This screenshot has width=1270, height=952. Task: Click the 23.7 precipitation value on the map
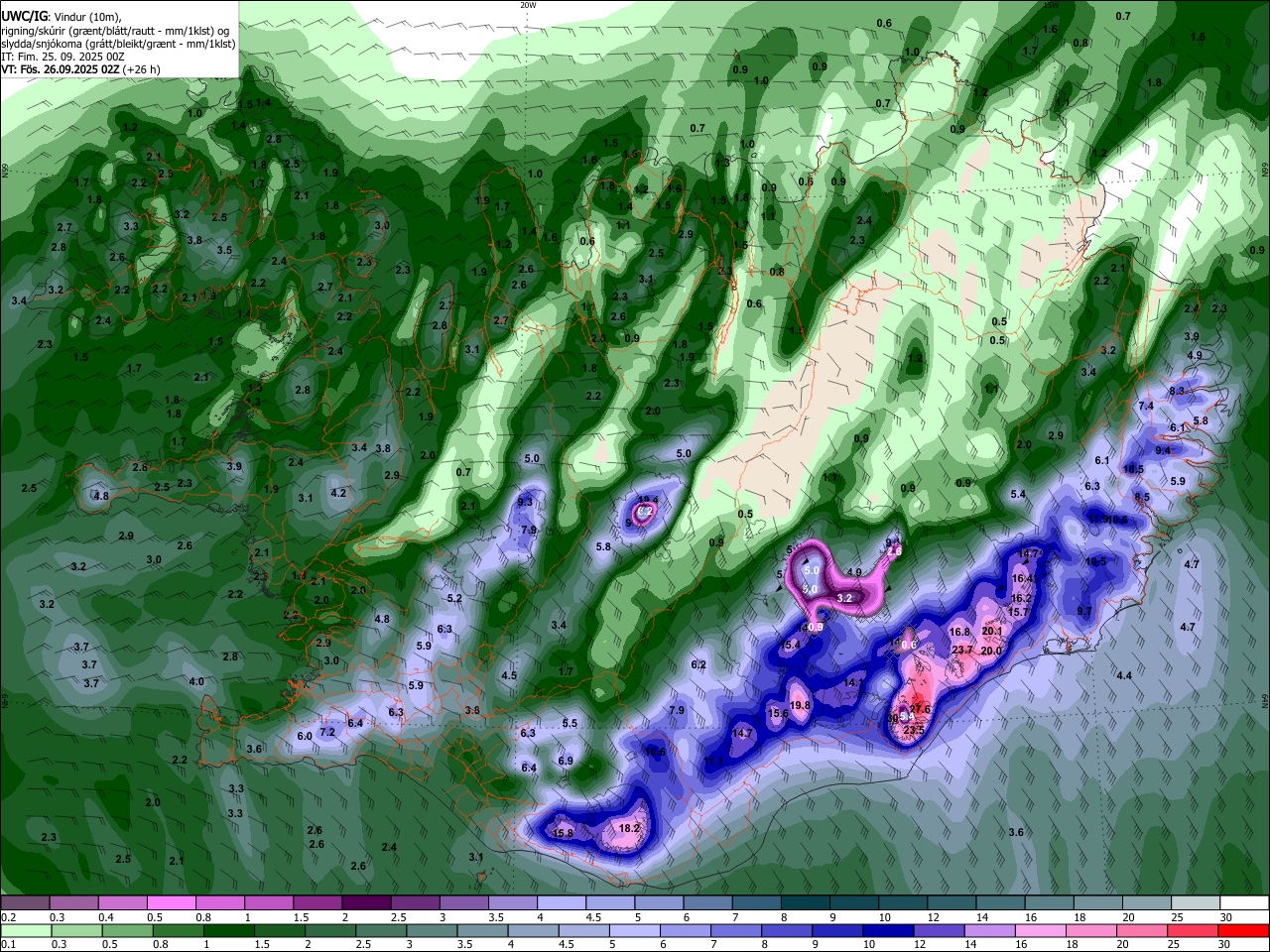point(961,651)
